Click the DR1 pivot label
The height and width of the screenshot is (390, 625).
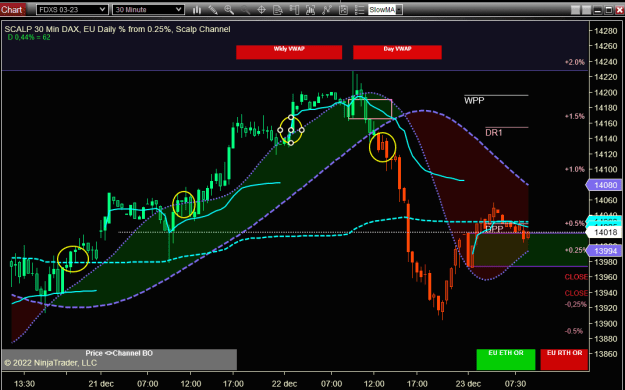(x=493, y=133)
